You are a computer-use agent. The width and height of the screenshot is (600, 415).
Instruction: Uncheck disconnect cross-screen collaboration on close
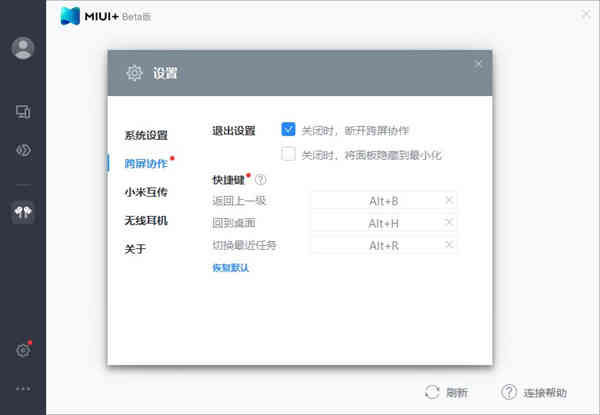288,129
